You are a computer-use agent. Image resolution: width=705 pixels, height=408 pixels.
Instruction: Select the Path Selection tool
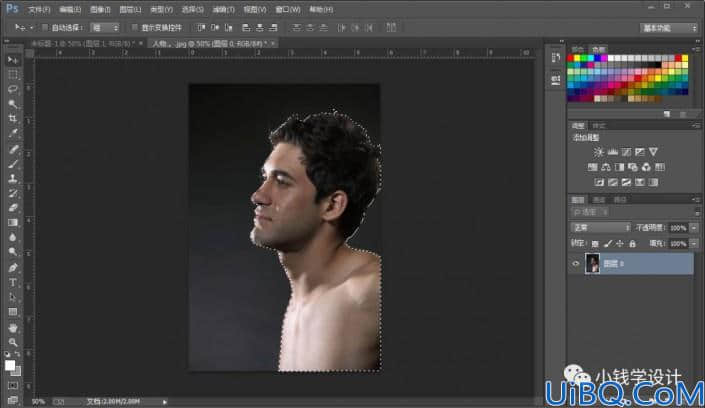13,297
